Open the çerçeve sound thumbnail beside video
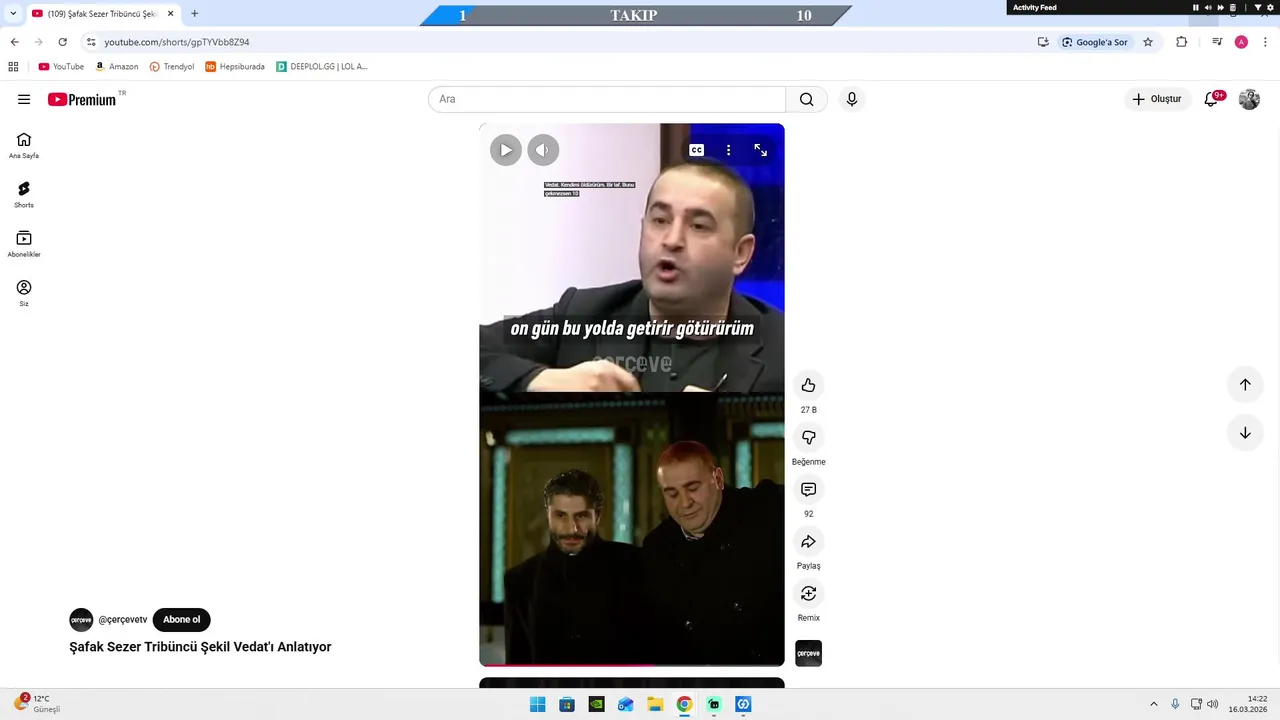The height and width of the screenshot is (720, 1280). 808,653
